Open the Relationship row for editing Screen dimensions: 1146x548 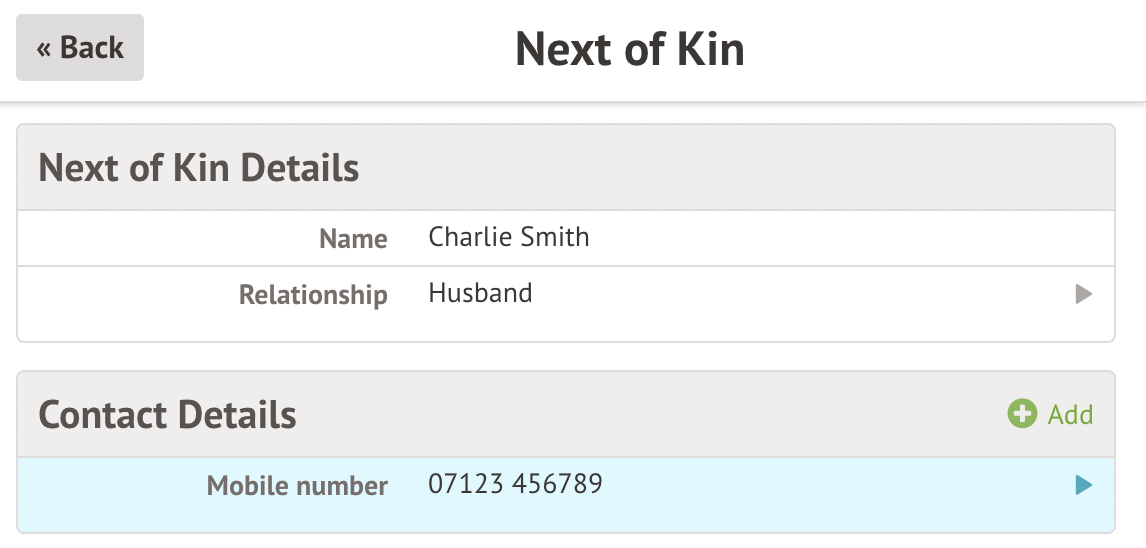tap(566, 303)
